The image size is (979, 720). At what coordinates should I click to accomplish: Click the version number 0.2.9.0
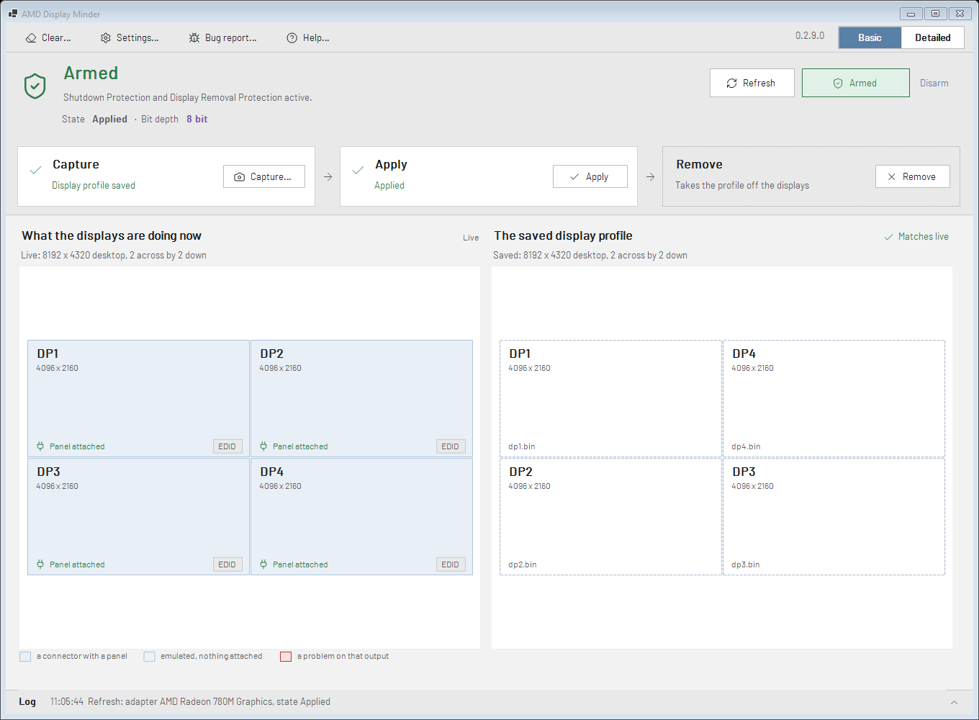(810, 36)
